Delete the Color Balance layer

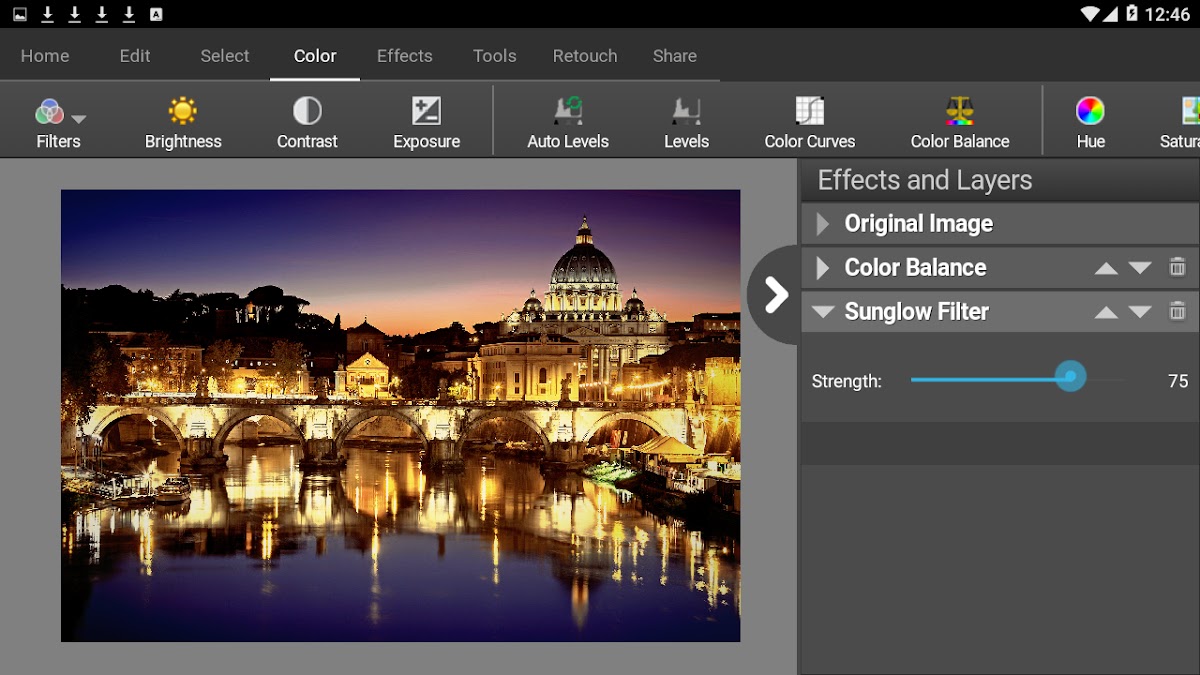pyautogui.click(x=1177, y=267)
